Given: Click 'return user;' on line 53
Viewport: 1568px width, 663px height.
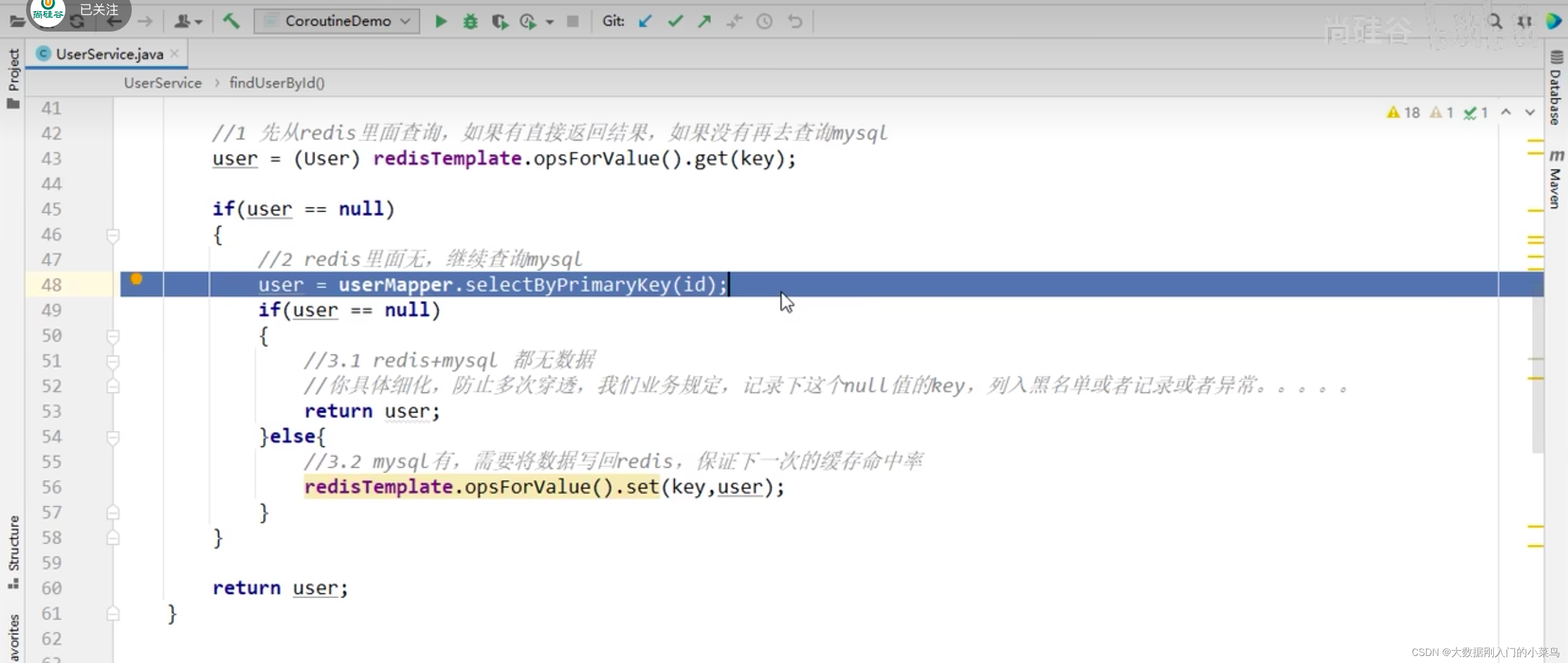Looking at the screenshot, I should (x=372, y=412).
